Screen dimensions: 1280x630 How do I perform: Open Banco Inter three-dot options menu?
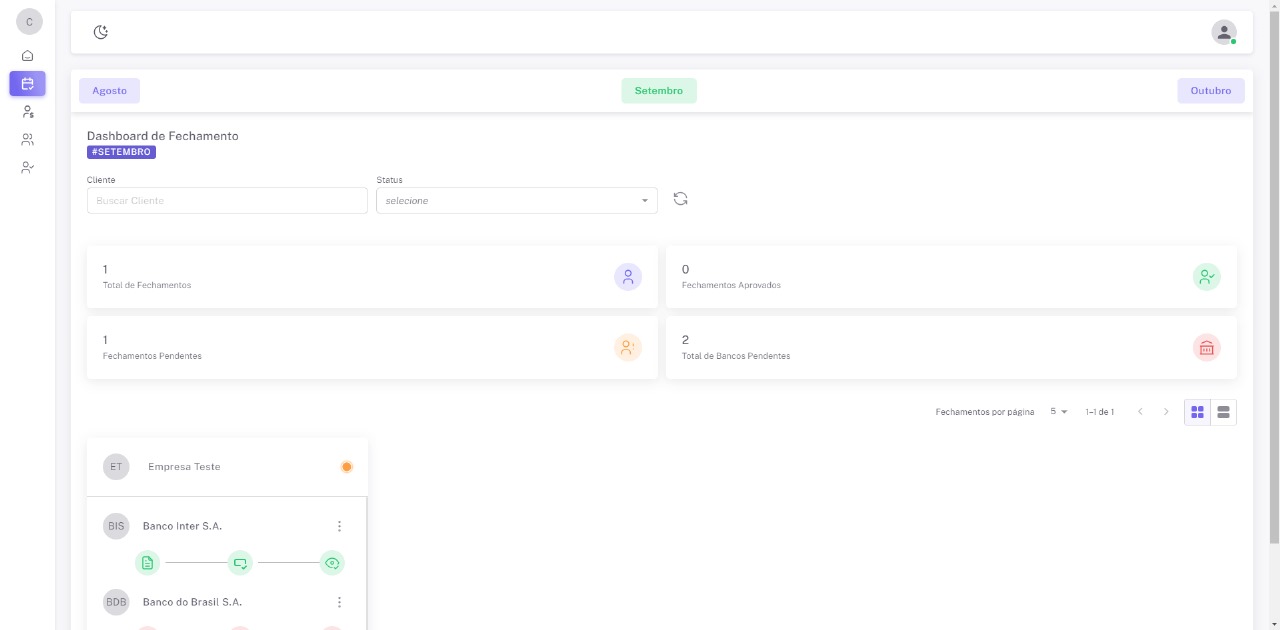pos(339,526)
